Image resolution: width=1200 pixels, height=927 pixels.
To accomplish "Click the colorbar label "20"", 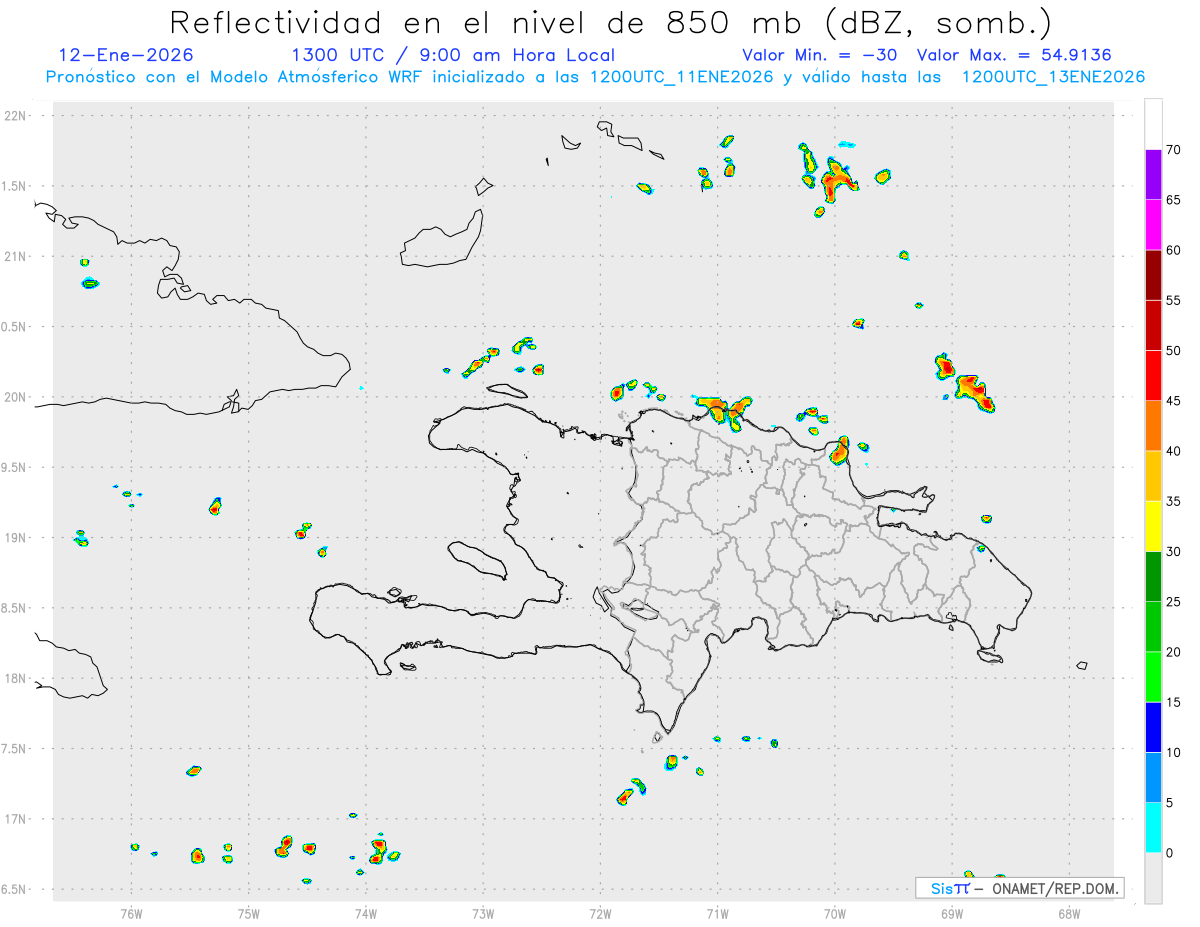I will tap(1174, 652).
